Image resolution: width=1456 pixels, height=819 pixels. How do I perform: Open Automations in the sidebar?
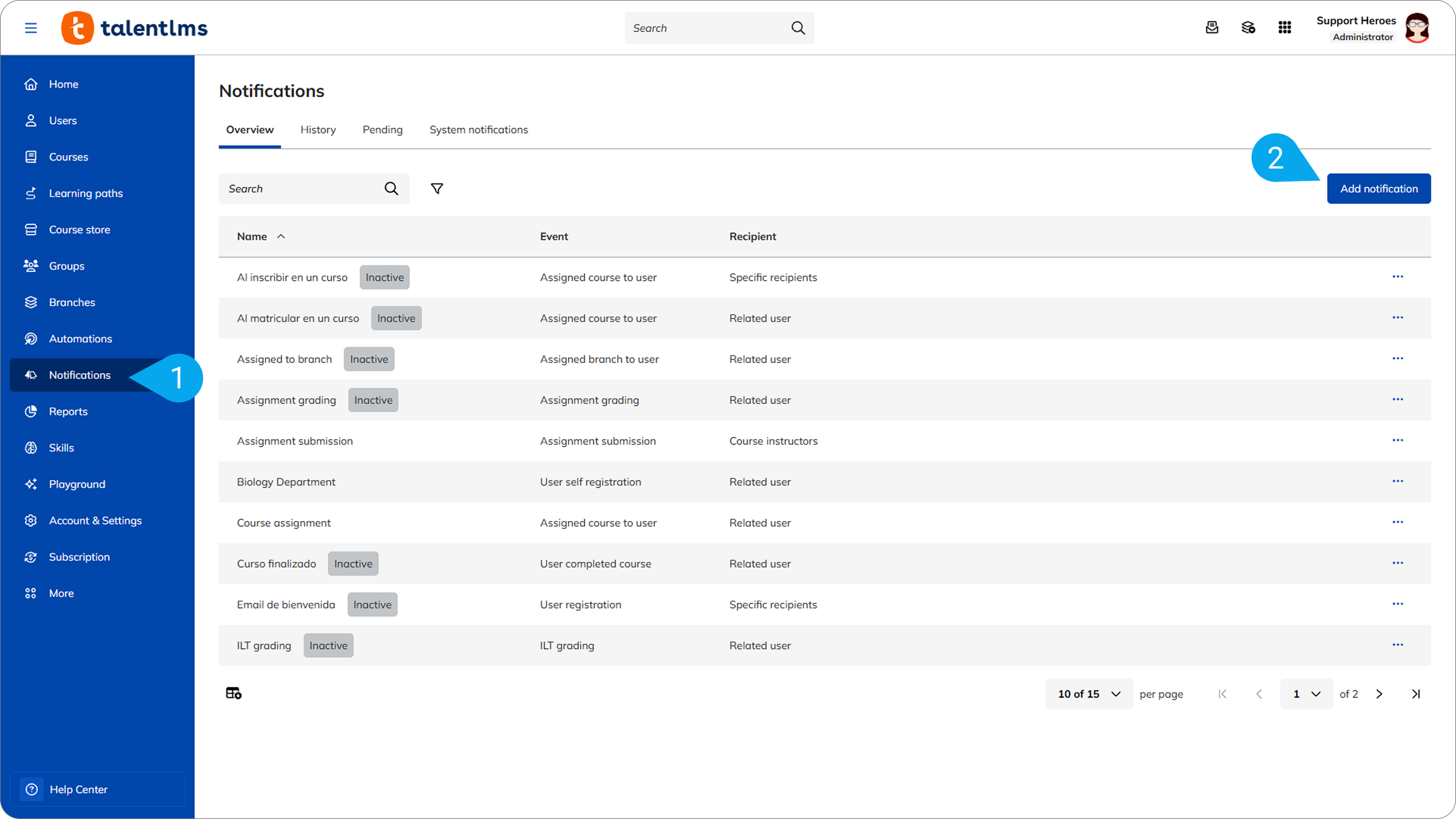(x=97, y=338)
